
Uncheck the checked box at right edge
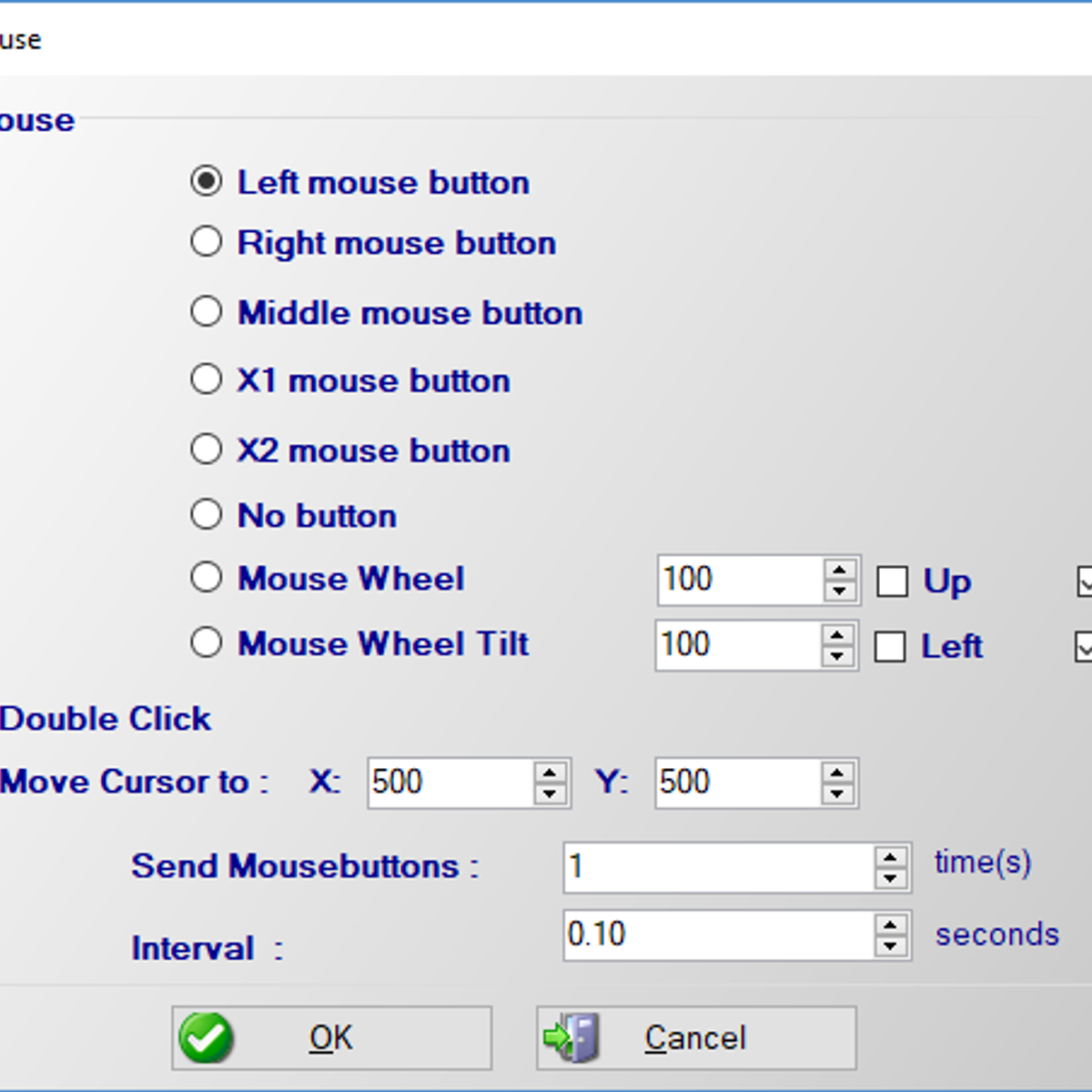pyautogui.click(x=1086, y=582)
